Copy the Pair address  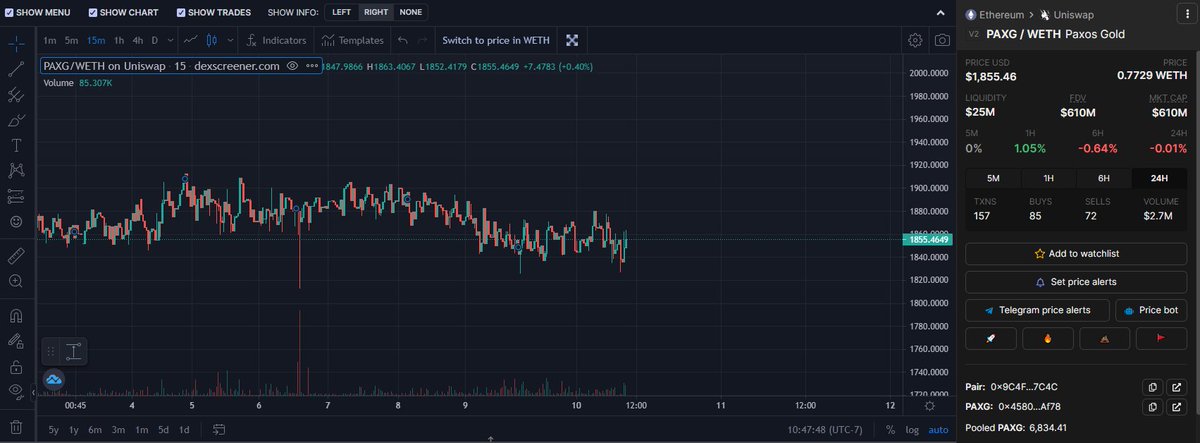coord(1152,387)
